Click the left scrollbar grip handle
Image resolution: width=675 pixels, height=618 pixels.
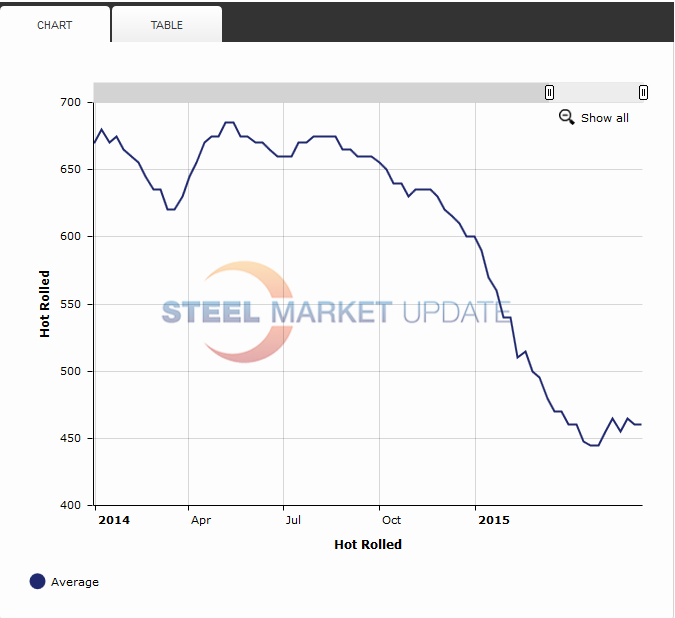tap(549, 92)
